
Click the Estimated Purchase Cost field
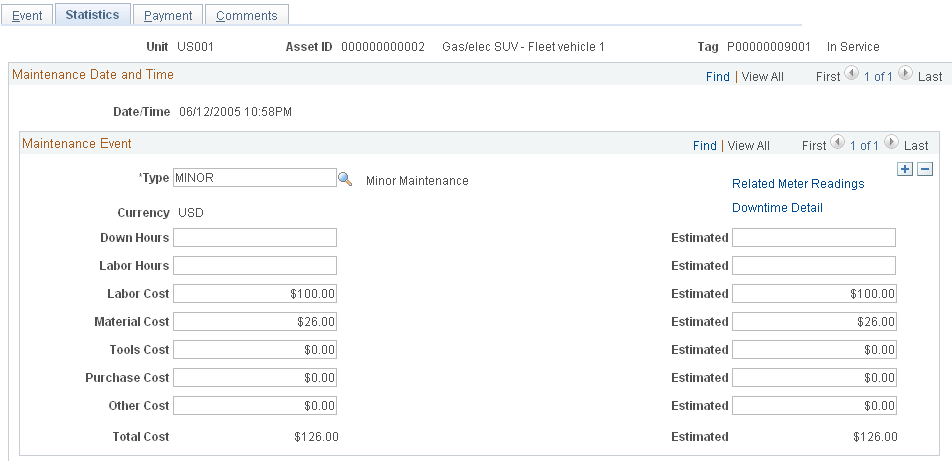tap(814, 377)
